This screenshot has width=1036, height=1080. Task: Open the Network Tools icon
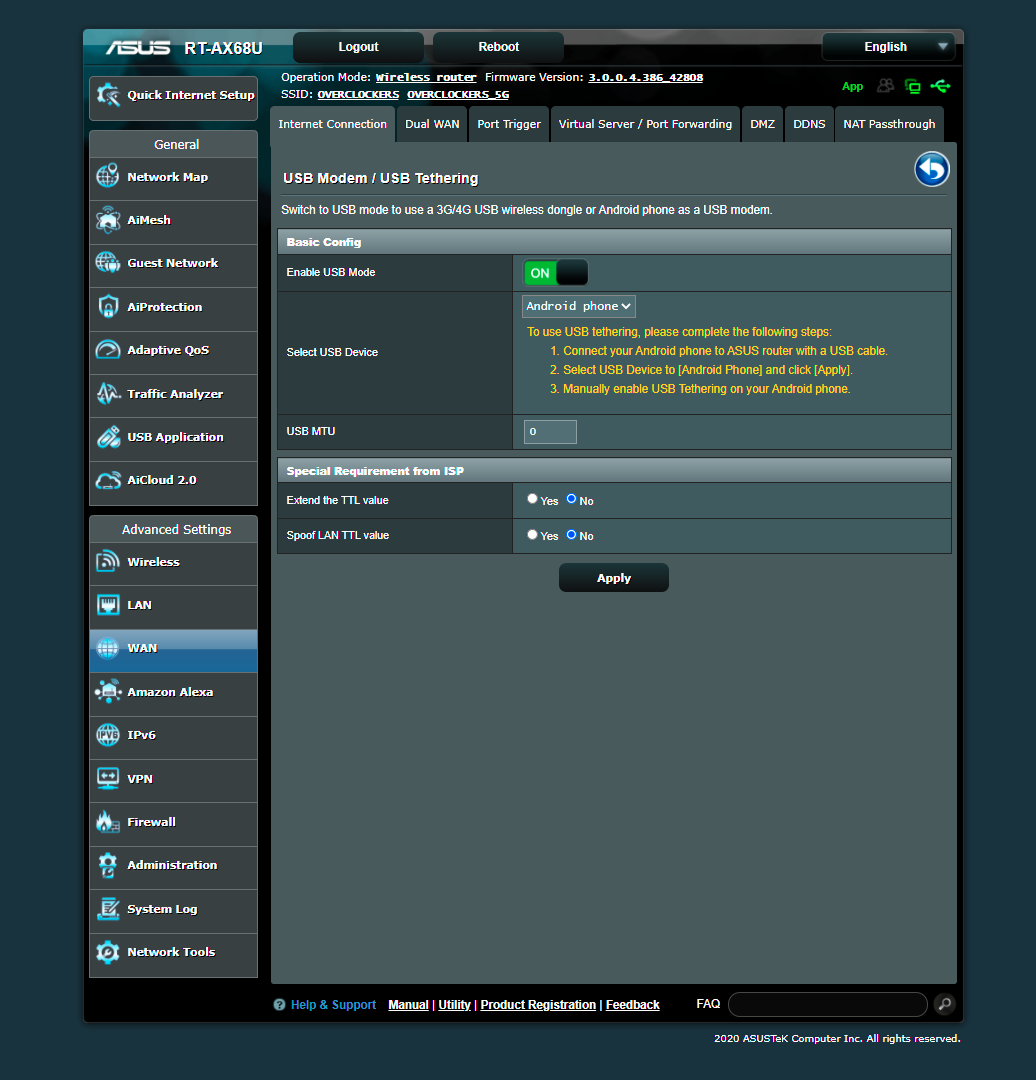pyautogui.click(x=108, y=952)
